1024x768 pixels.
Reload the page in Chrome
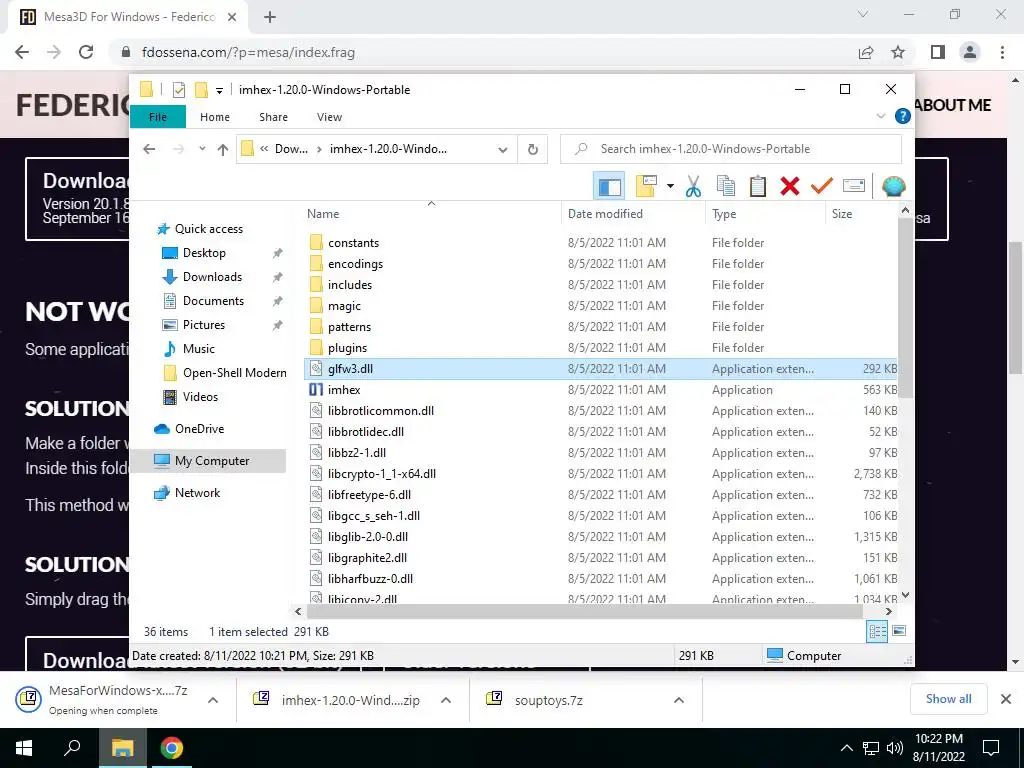(x=86, y=52)
